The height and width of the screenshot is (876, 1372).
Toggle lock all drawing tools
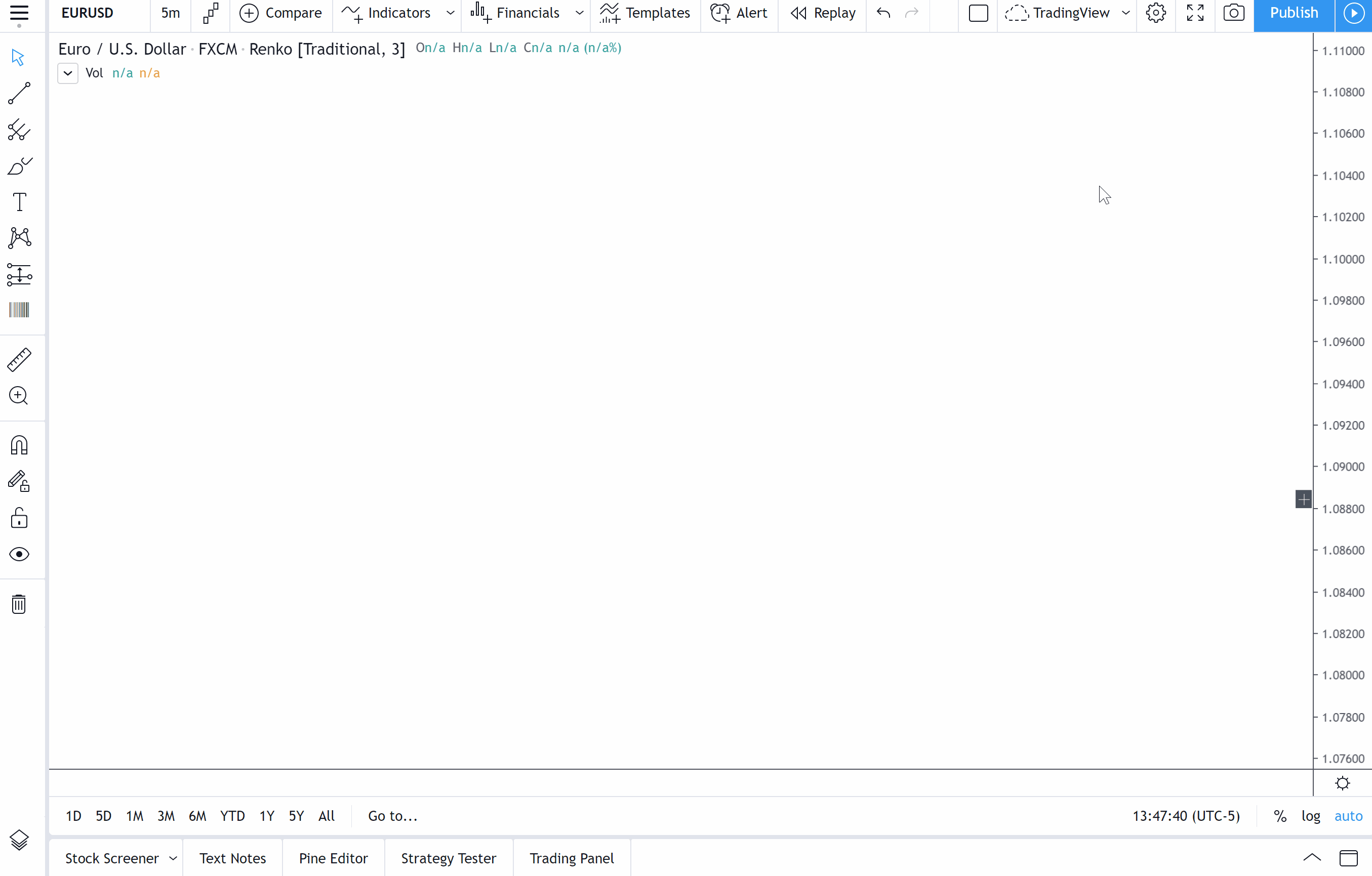click(19, 518)
